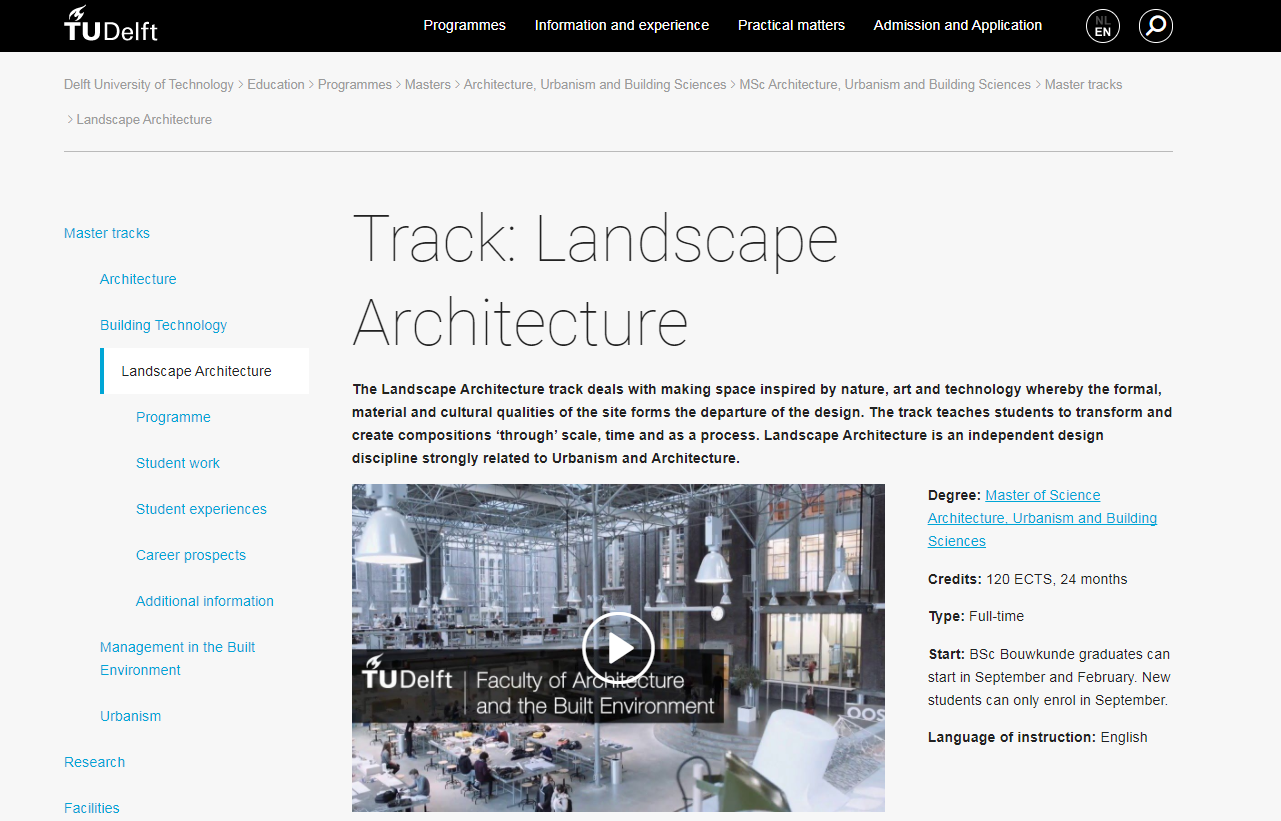
Task: Play the faculty video
Action: 618,648
